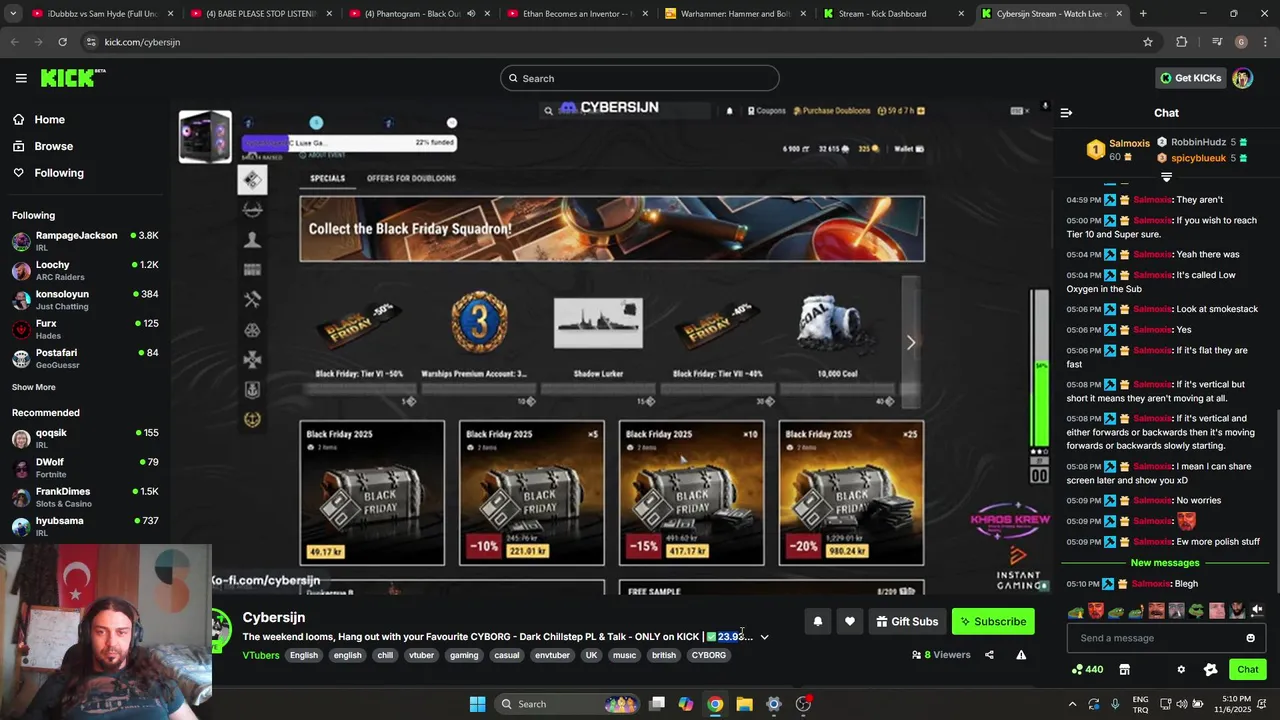
Task: Click the KICK logo
Action: 72,78
